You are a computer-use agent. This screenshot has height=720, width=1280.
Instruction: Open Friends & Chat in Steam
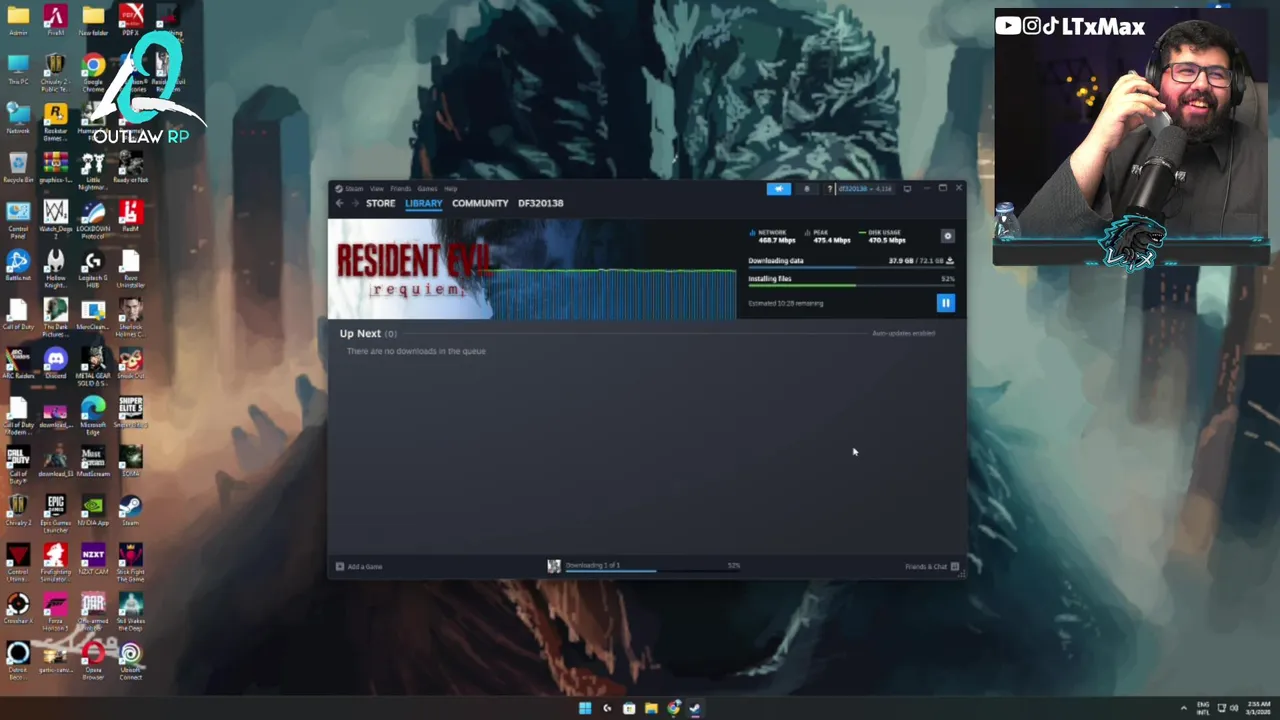932,566
